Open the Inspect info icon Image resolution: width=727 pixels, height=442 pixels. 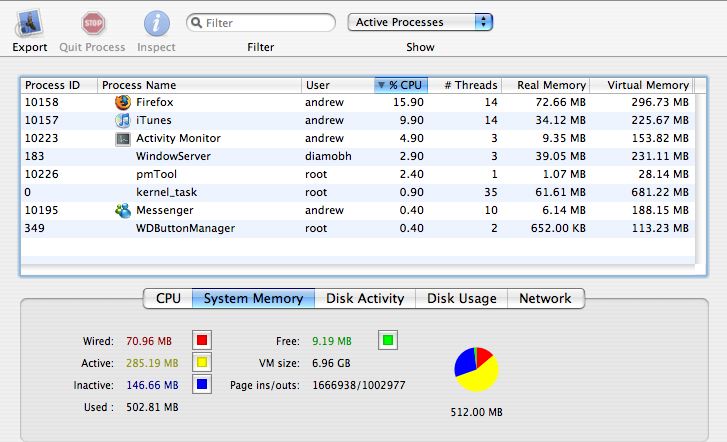click(x=156, y=23)
